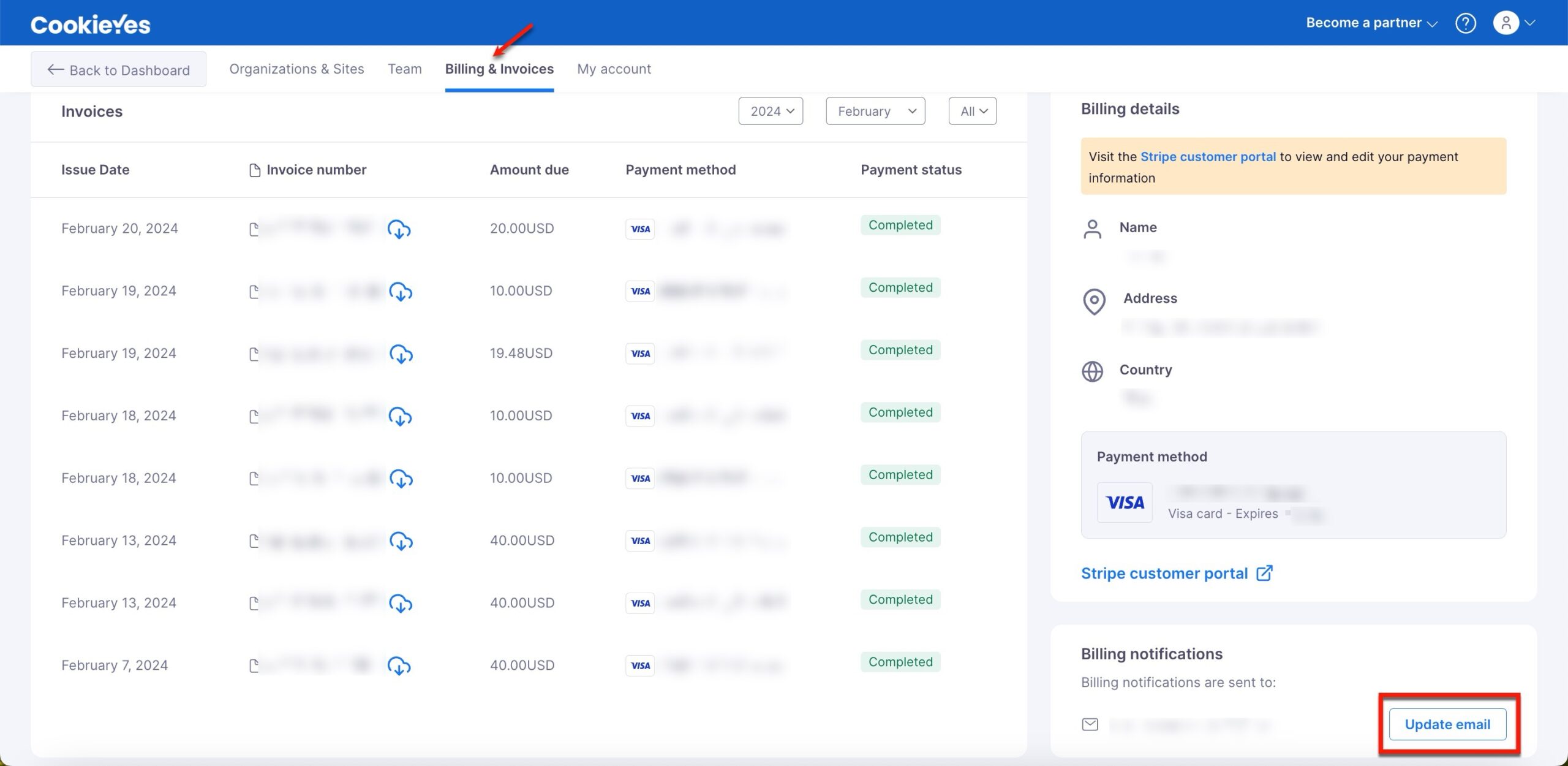Click the envelope icon under Billing notifications
This screenshot has width=1568, height=766.
click(1090, 724)
